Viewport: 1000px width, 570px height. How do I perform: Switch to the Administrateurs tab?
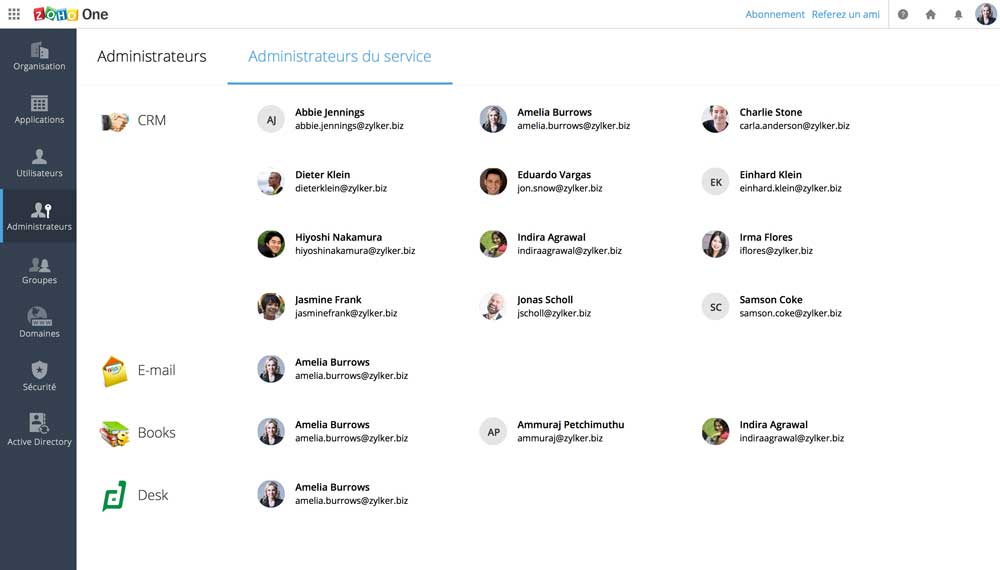pyautogui.click(x=152, y=56)
